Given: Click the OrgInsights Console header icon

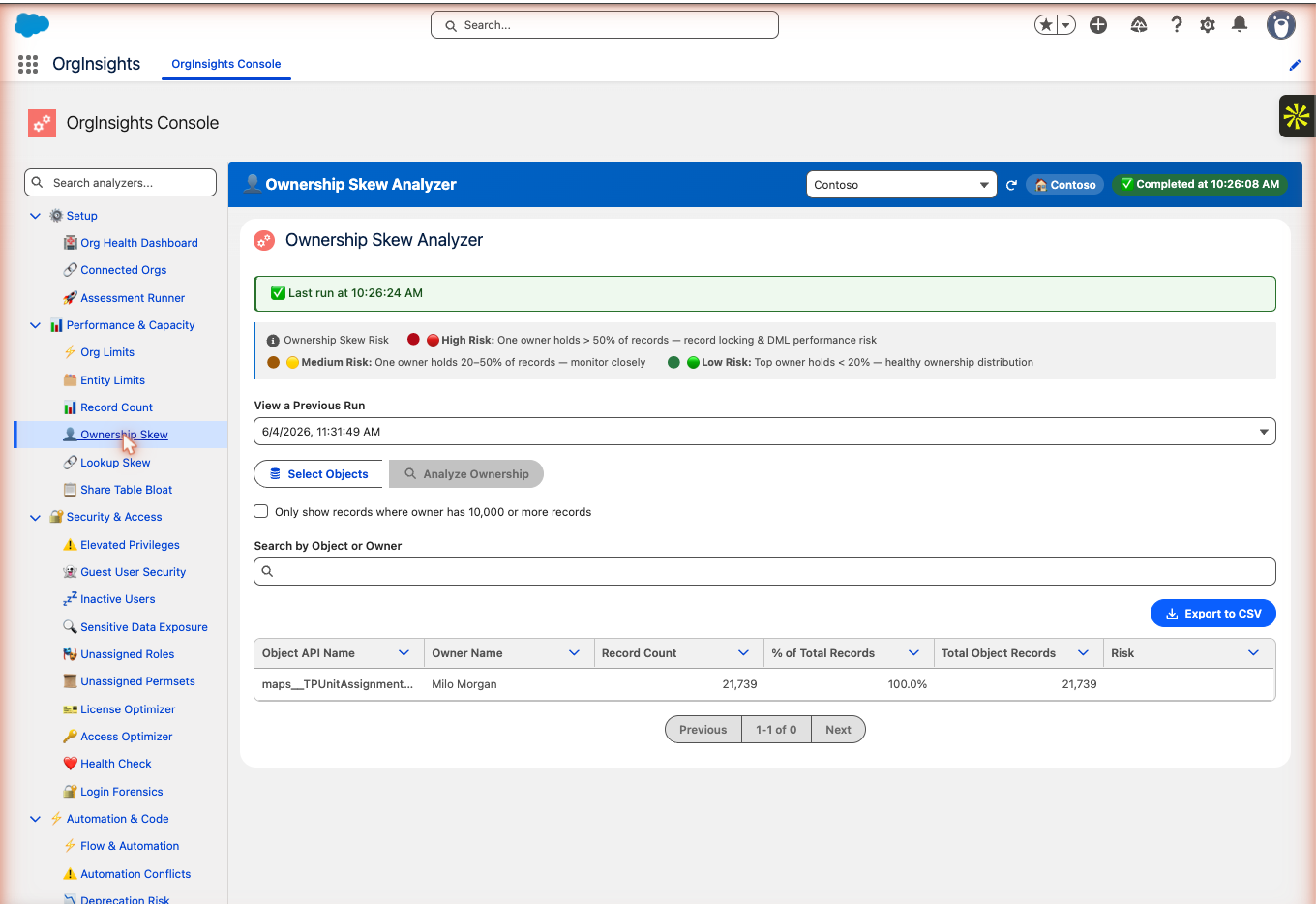Looking at the screenshot, I should [42, 123].
